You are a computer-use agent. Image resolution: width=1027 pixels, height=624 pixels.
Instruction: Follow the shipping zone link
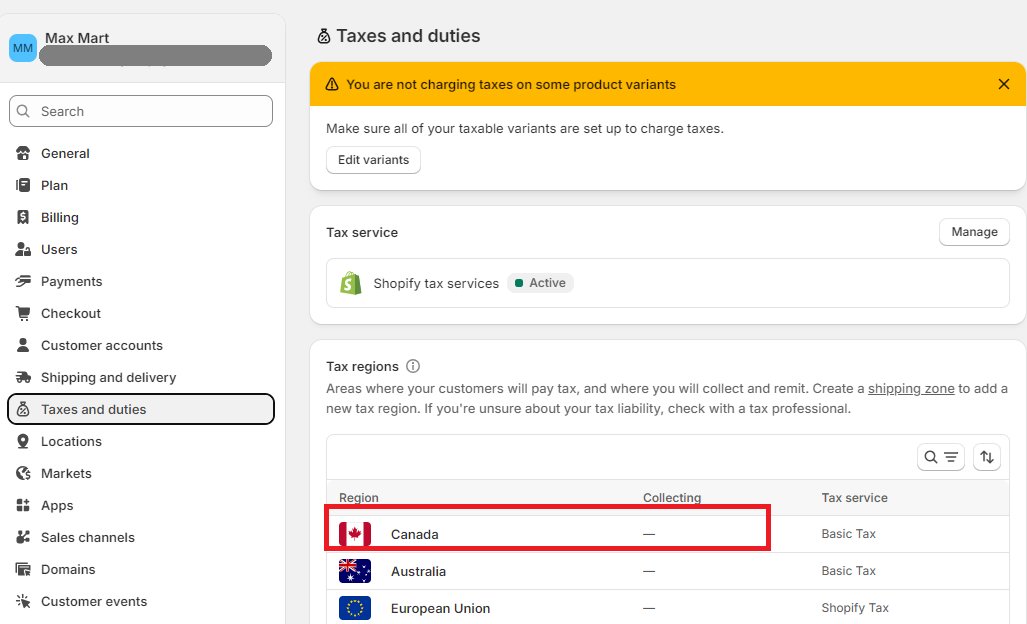click(x=910, y=389)
